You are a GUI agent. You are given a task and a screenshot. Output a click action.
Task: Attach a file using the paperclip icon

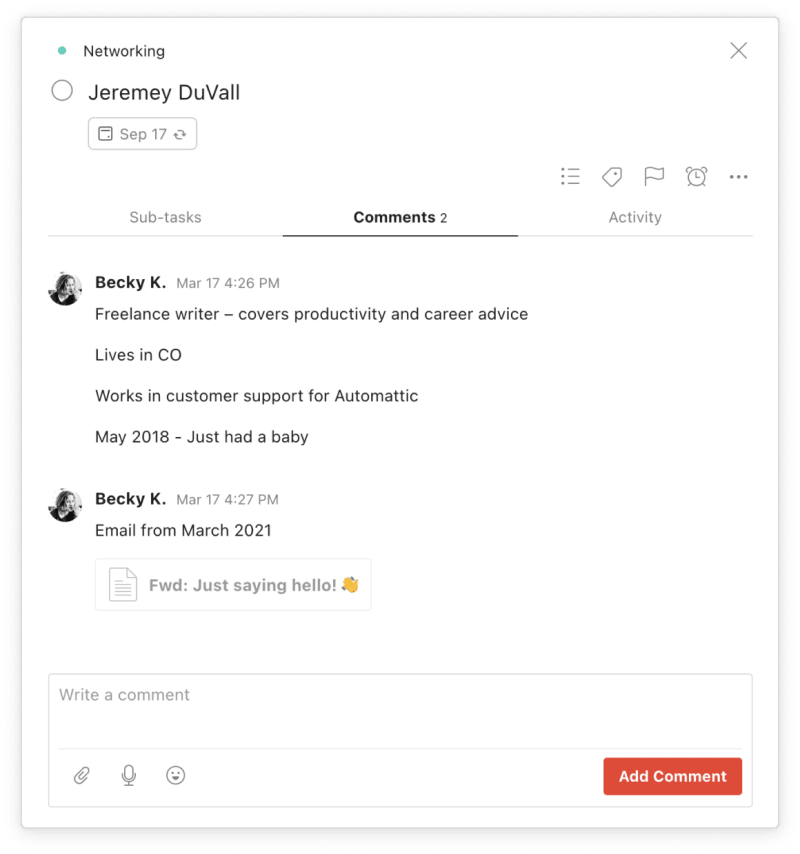tap(82, 775)
